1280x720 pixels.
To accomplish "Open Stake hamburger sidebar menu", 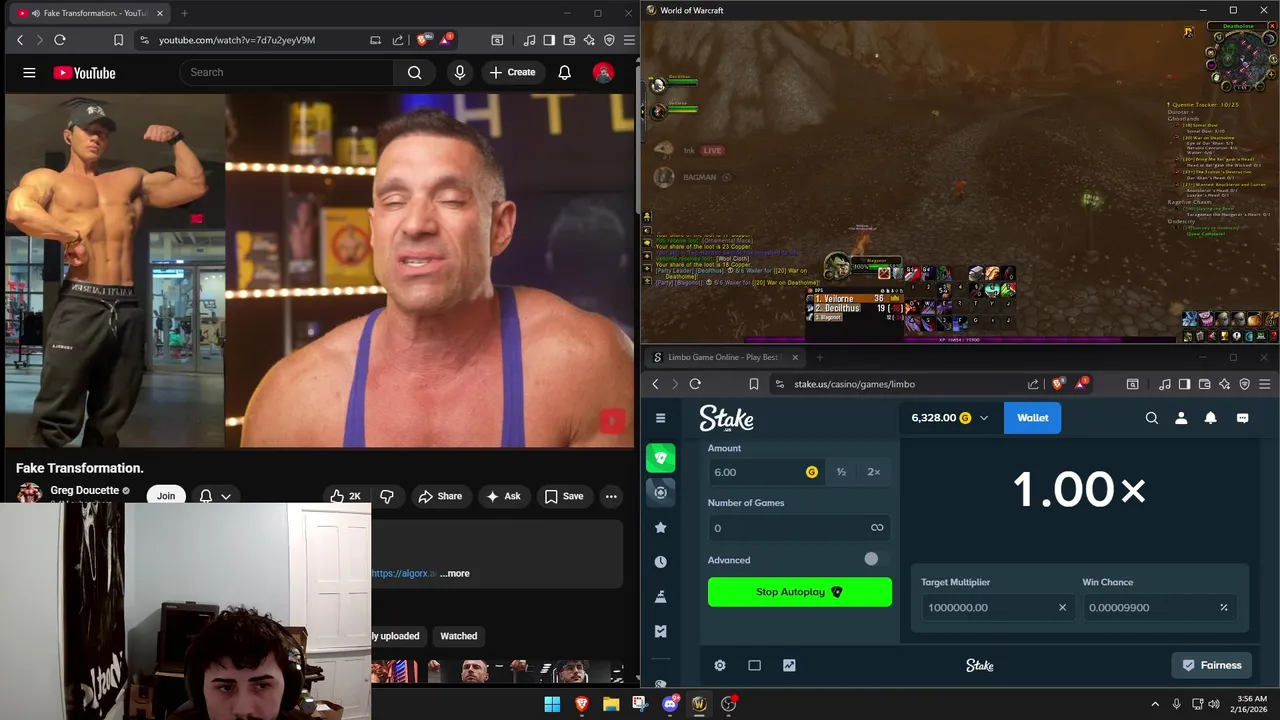I will click(660, 418).
